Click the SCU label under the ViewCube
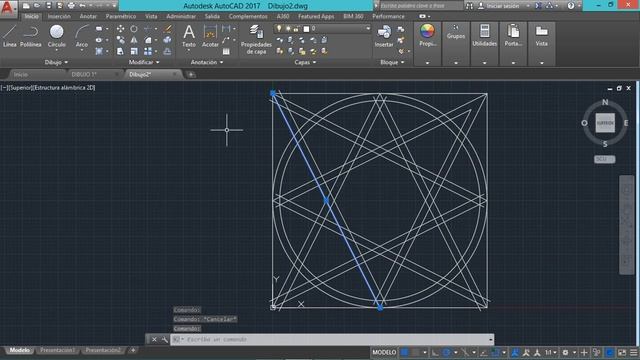The height and width of the screenshot is (360, 640). click(604, 159)
